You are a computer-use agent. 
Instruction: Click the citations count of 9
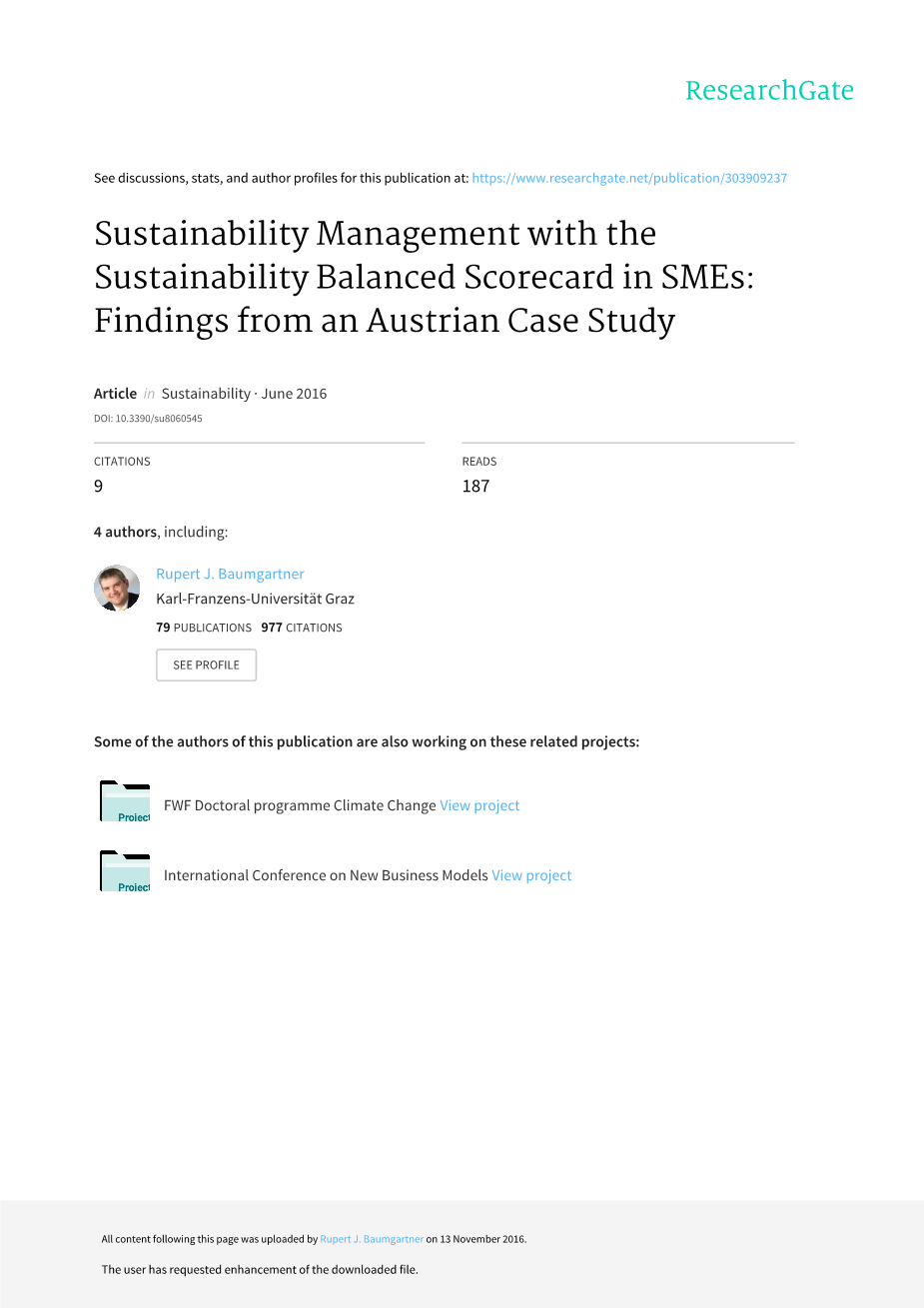(x=98, y=486)
